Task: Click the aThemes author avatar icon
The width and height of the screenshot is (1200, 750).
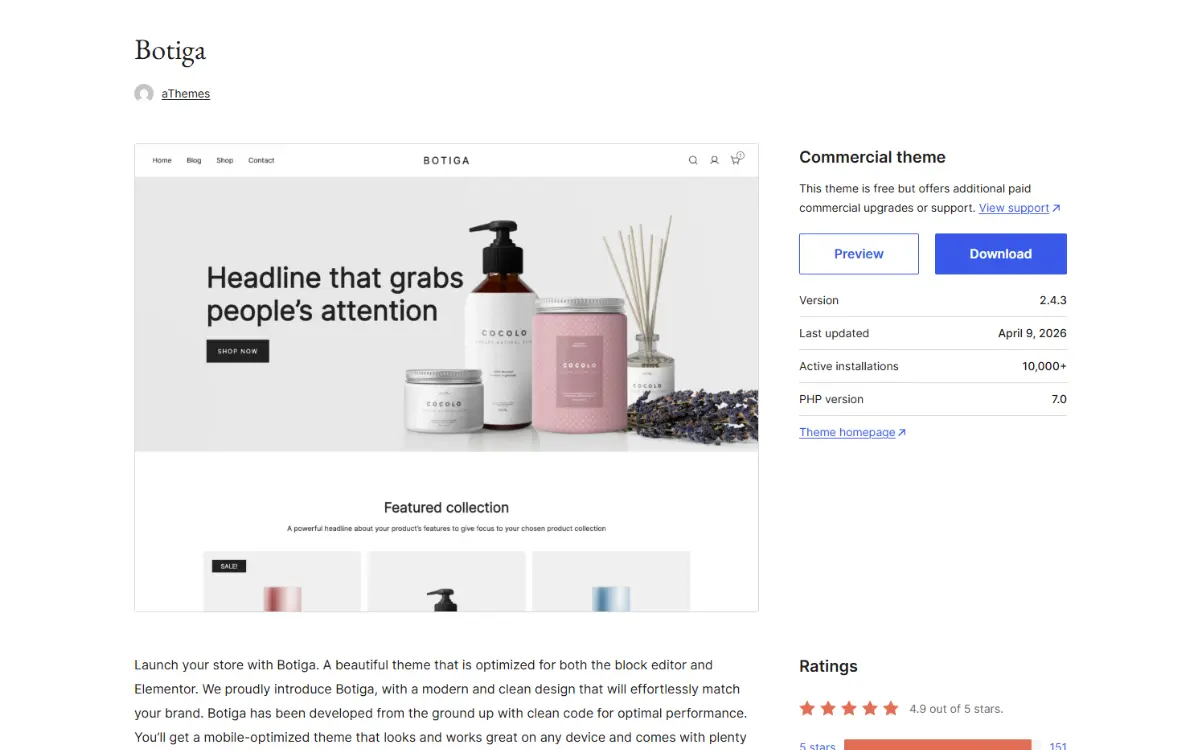Action: coord(144,94)
